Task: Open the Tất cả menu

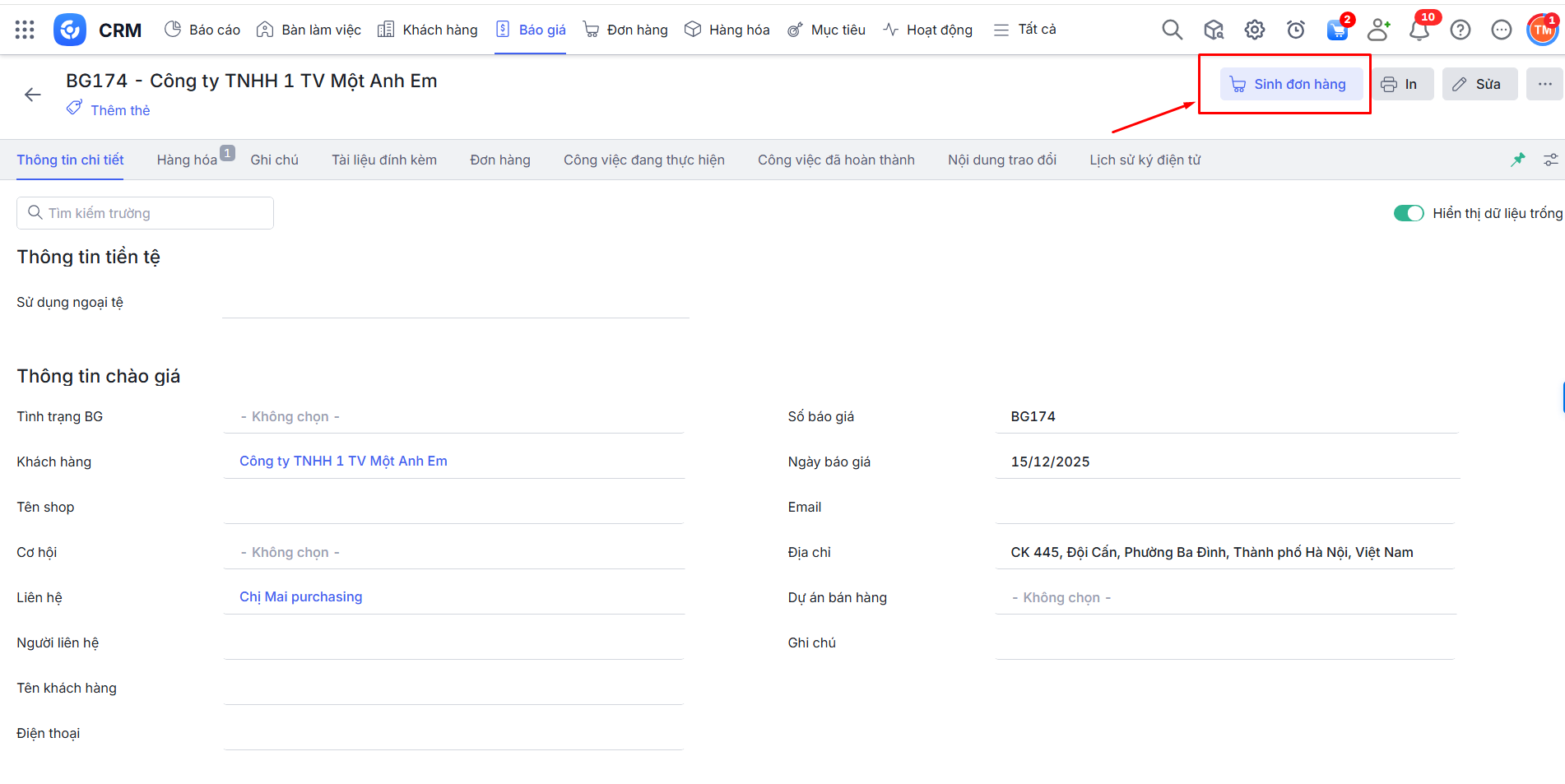Action: coord(1025,30)
